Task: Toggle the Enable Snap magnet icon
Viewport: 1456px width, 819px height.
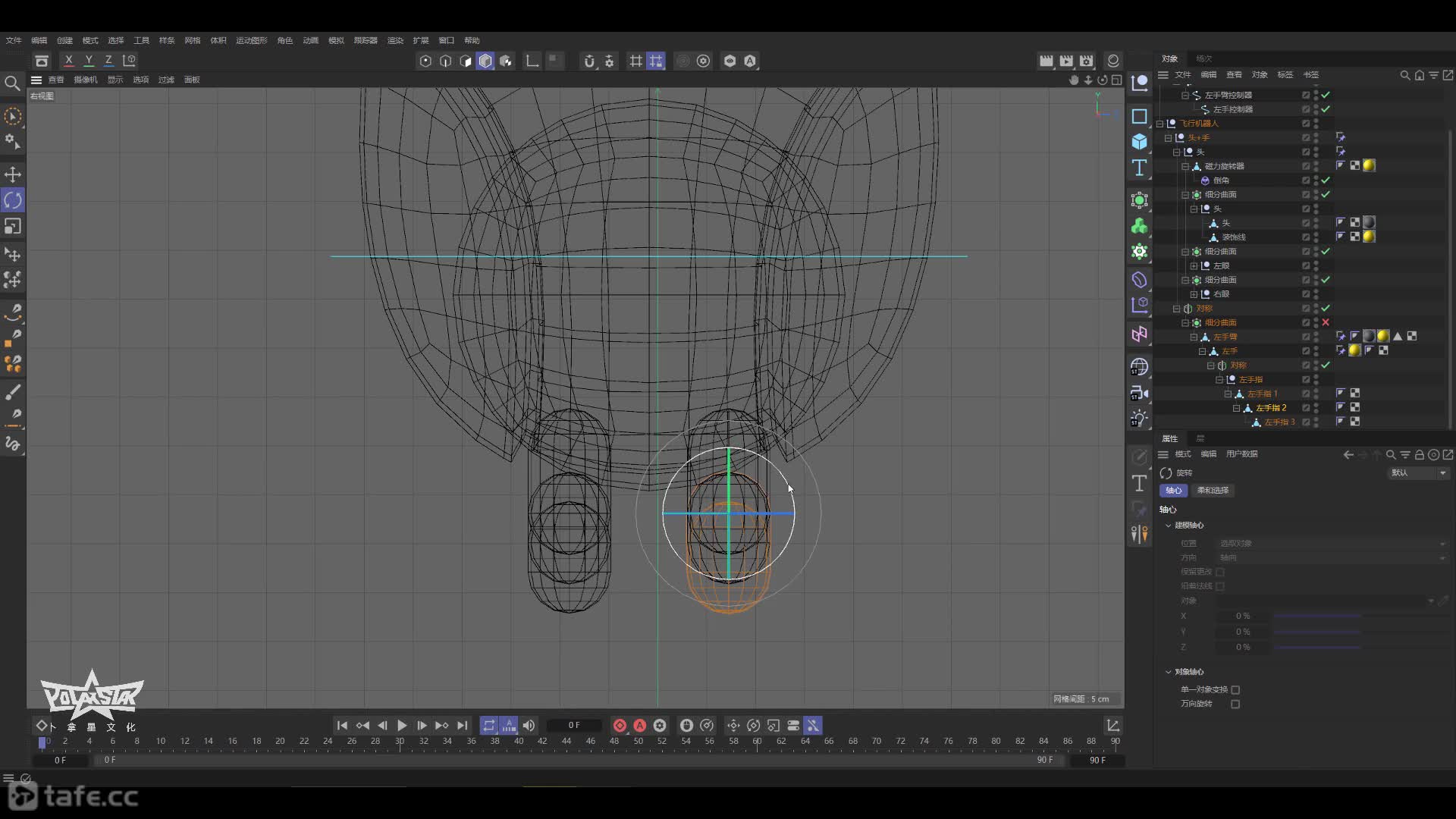Action: (589, 61)
